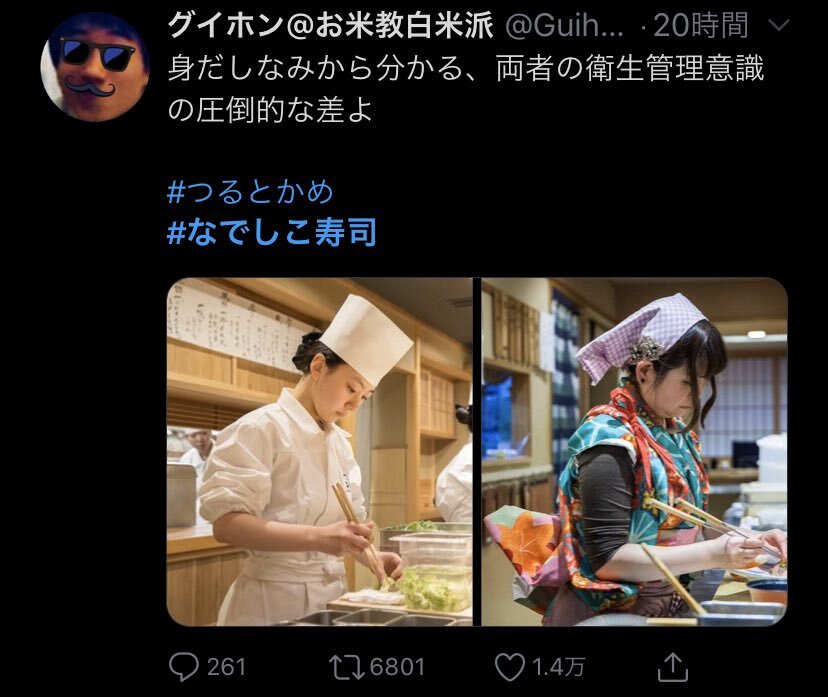Screen dimensions: 828x697
Task: Tap the tall white chef hat in left photo
Action: click(366, 339)
